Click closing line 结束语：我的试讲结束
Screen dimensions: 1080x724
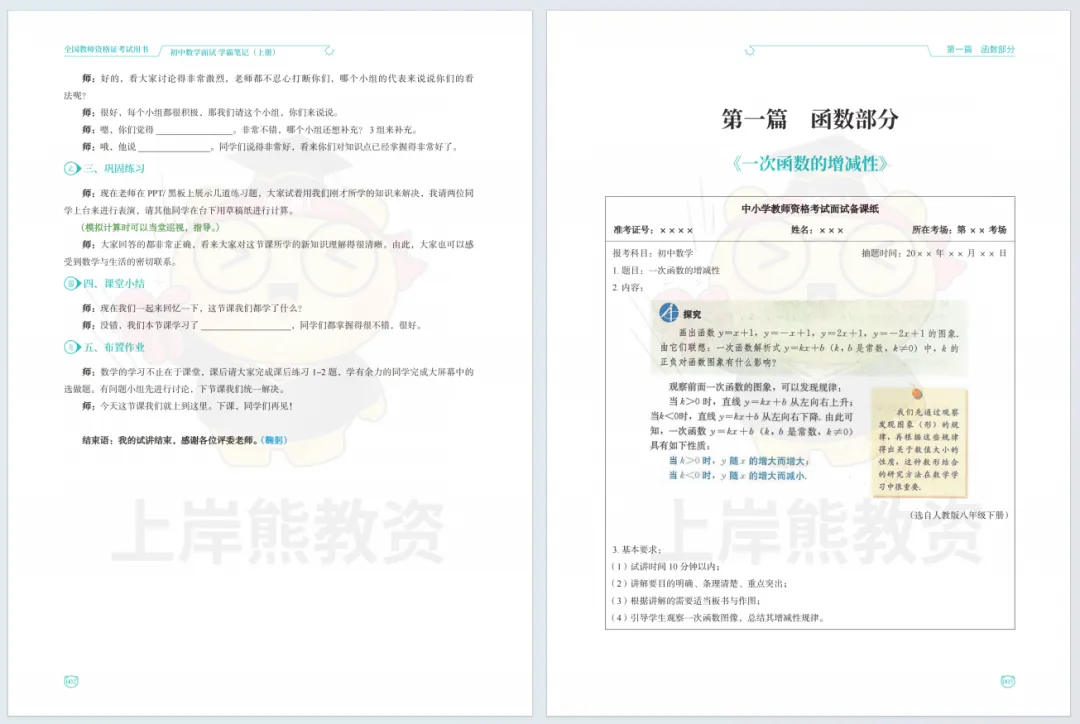coord(184,440)
